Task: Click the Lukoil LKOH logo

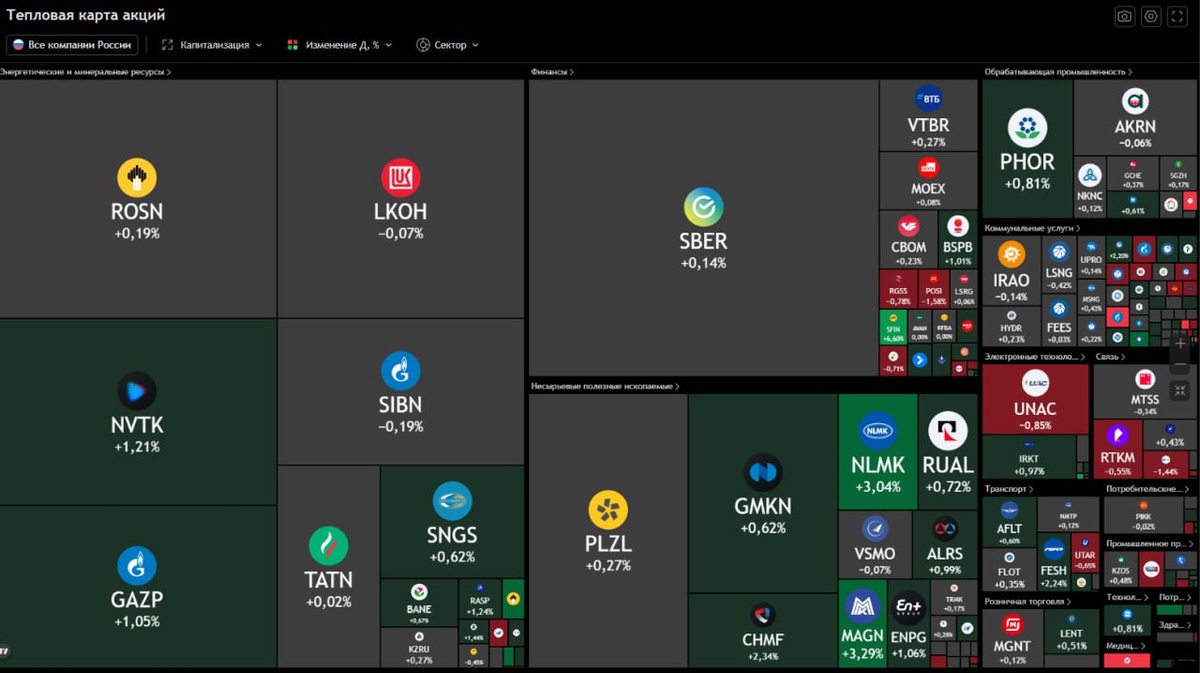Action: (401, 178)
